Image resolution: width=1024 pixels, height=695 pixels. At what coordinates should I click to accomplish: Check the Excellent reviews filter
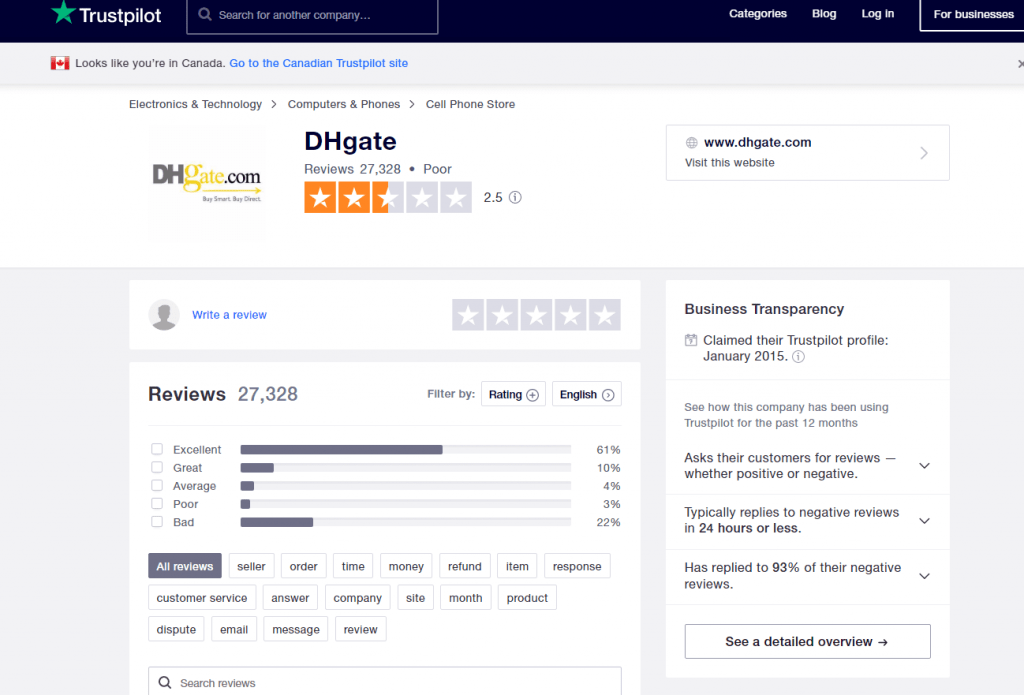pyautogui.click(x=155, y=448)
